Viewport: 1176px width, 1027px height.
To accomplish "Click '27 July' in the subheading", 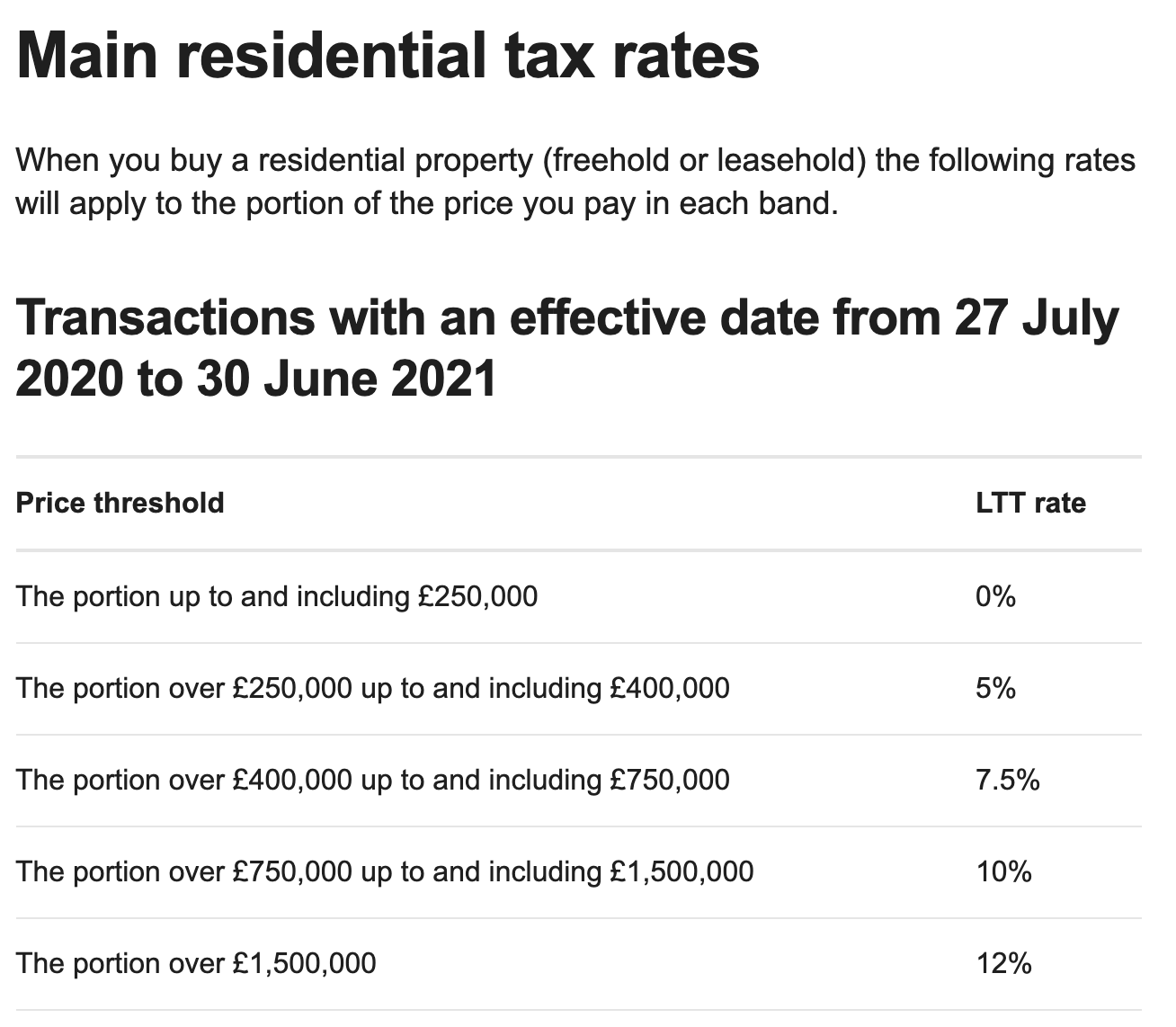I will [x=1038, y=317].
